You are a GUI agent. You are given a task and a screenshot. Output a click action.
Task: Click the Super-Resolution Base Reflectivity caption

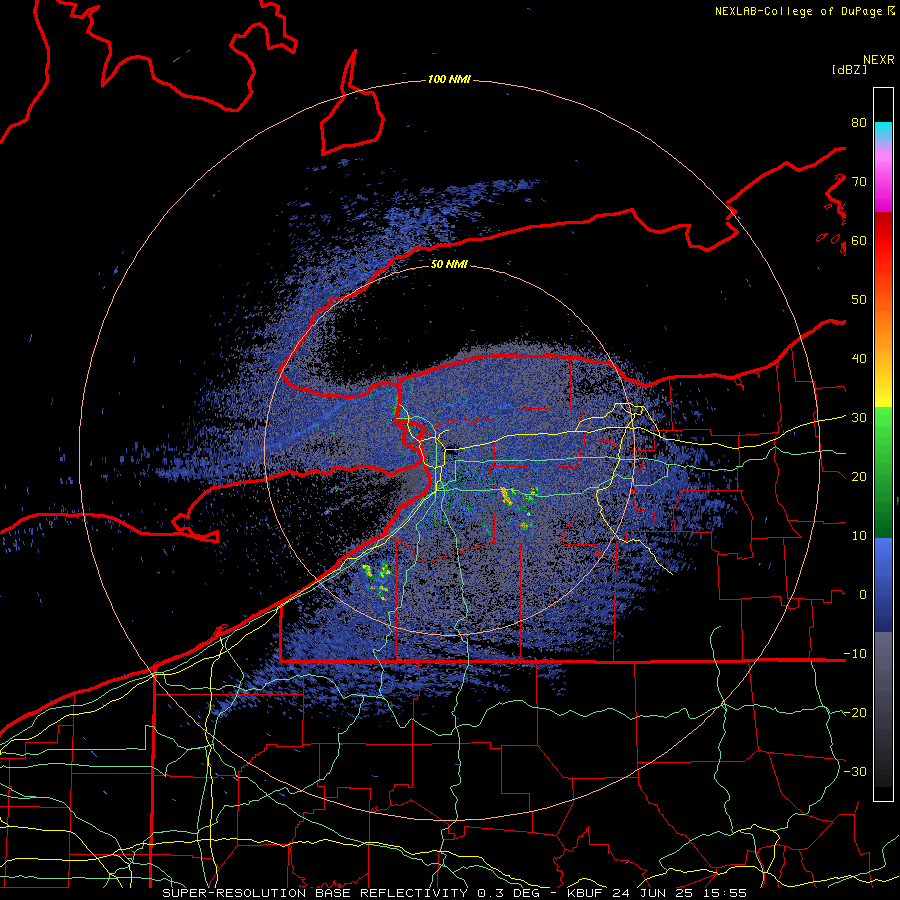[315, 893]
